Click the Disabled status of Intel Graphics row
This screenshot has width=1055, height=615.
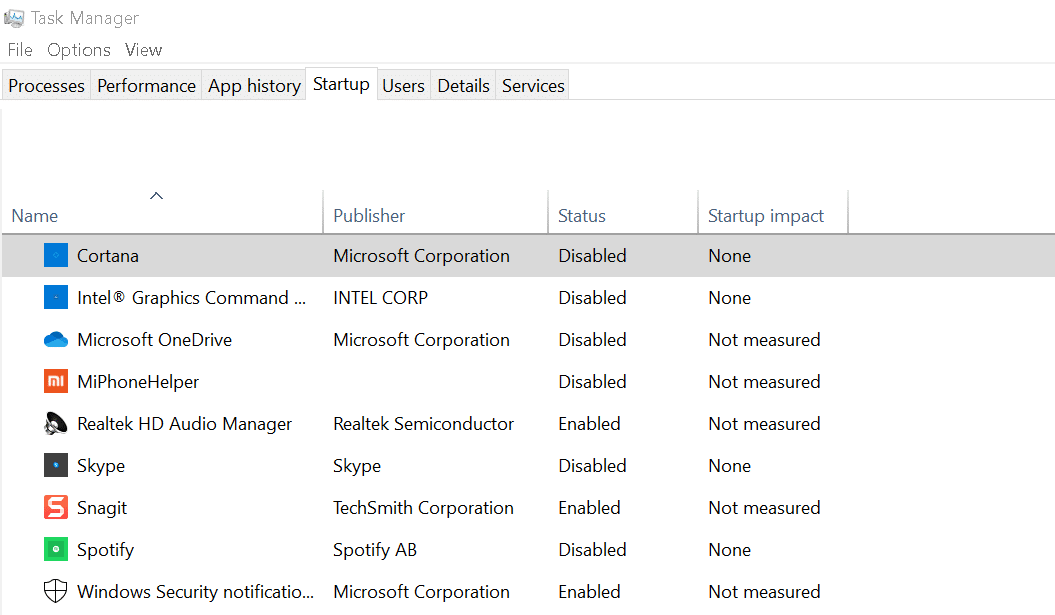click(592, 297)
